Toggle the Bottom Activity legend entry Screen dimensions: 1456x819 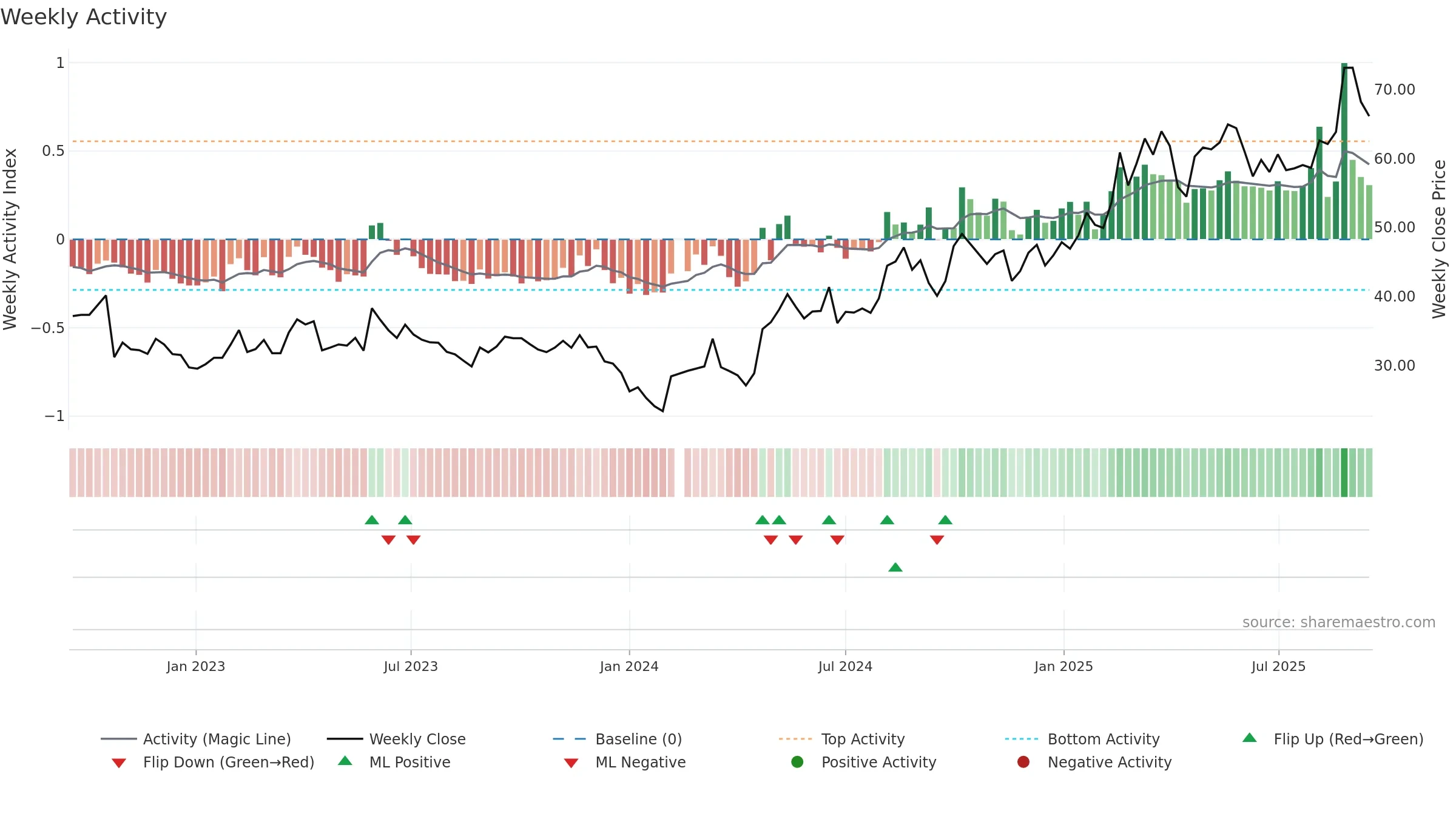pyautogui.click(x=1082, y=739)
